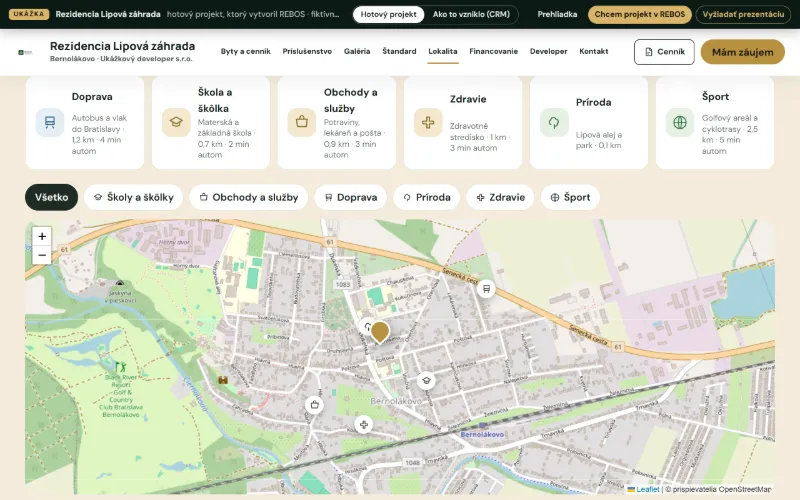Open Developer section
Image resolution: width=800 pixels, height=500 pixels.
pyautogui.click(x=548, y=52)
